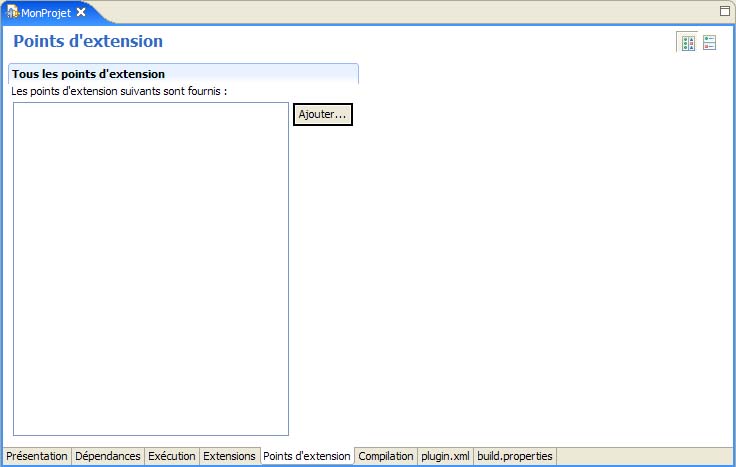
Task: Go to the Exécution tab
Action: tap(172, 456)
